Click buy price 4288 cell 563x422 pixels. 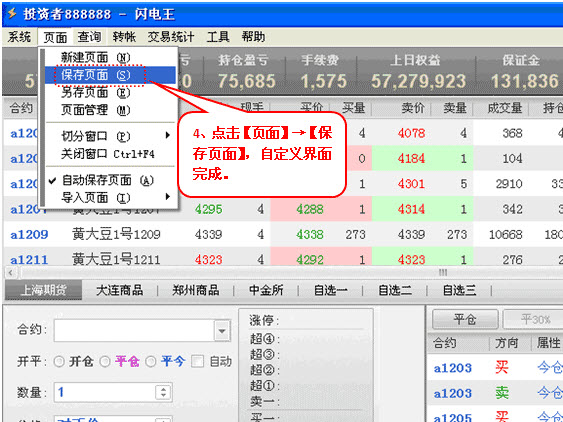click(x=310, y=209)
